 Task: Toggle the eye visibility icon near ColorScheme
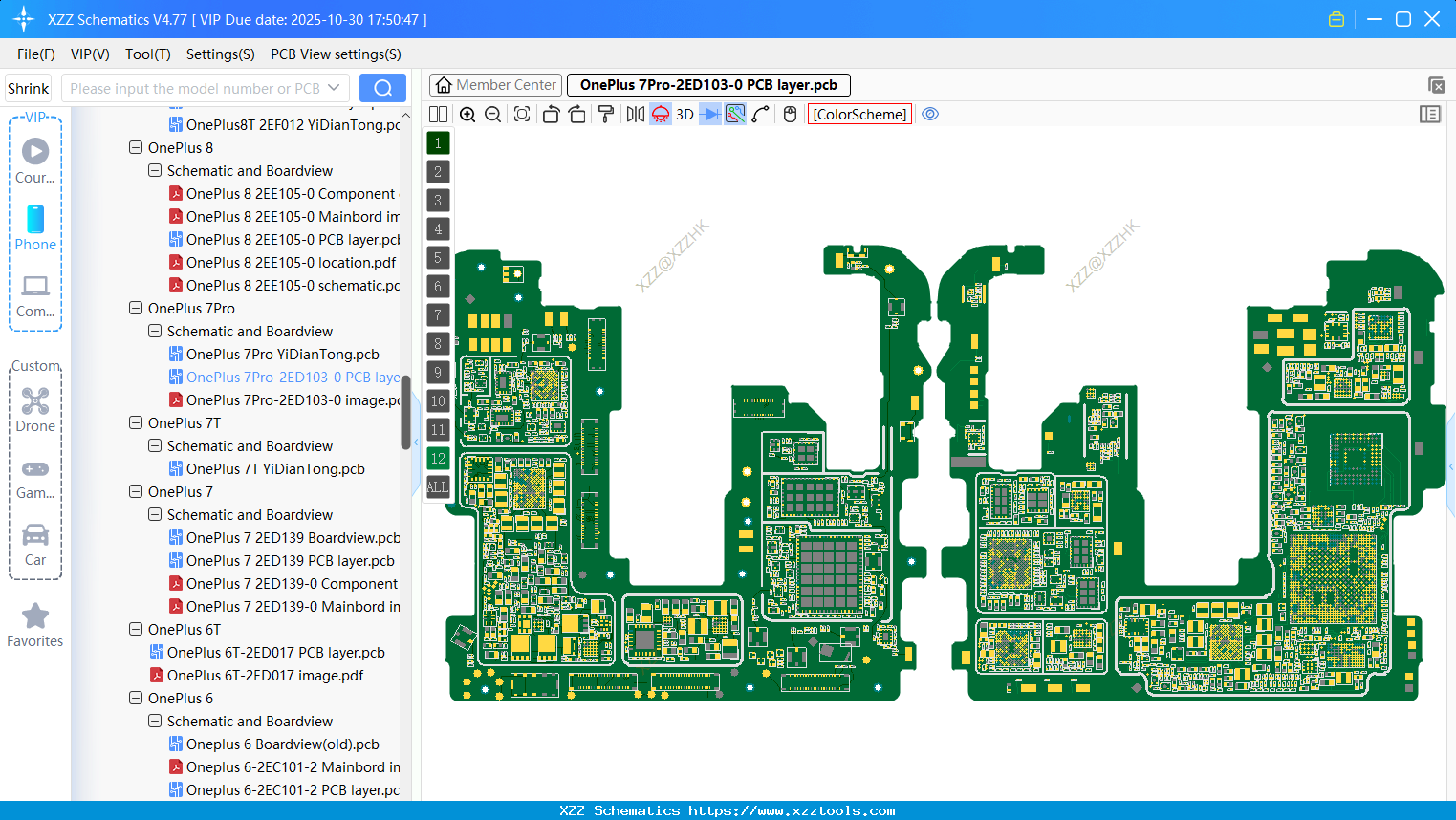[x=929, y=114]
